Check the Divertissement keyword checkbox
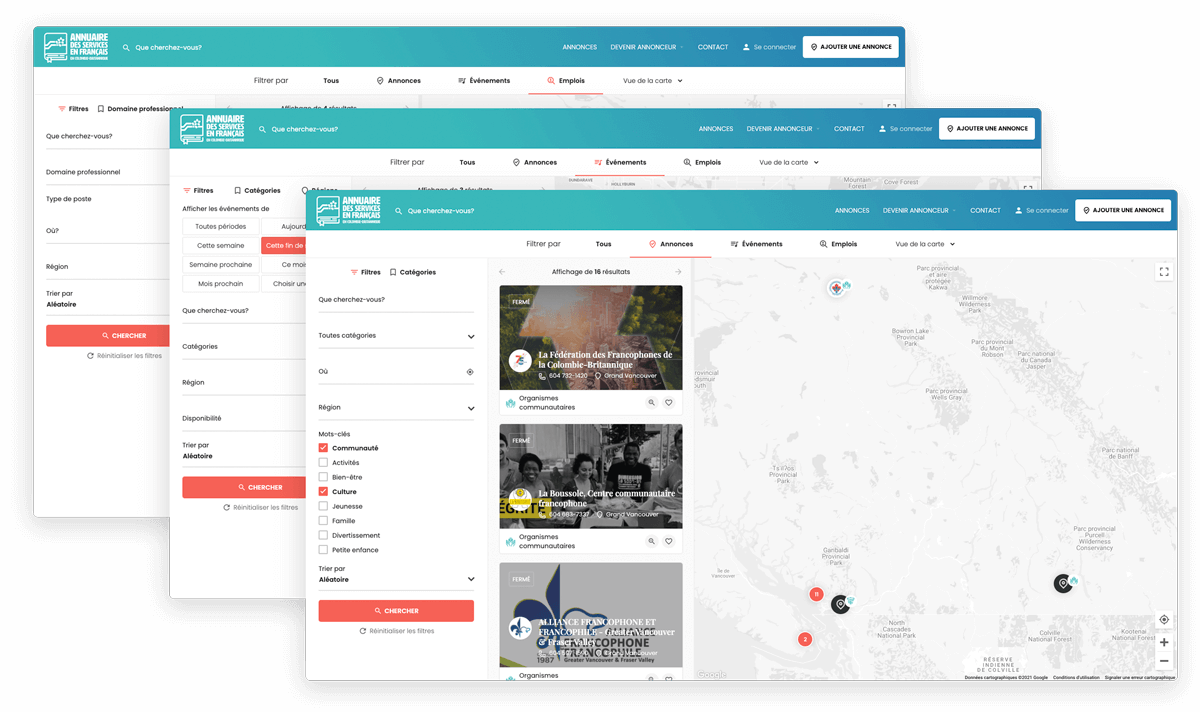Viewport: 1200px width, 712px height. 323,535
